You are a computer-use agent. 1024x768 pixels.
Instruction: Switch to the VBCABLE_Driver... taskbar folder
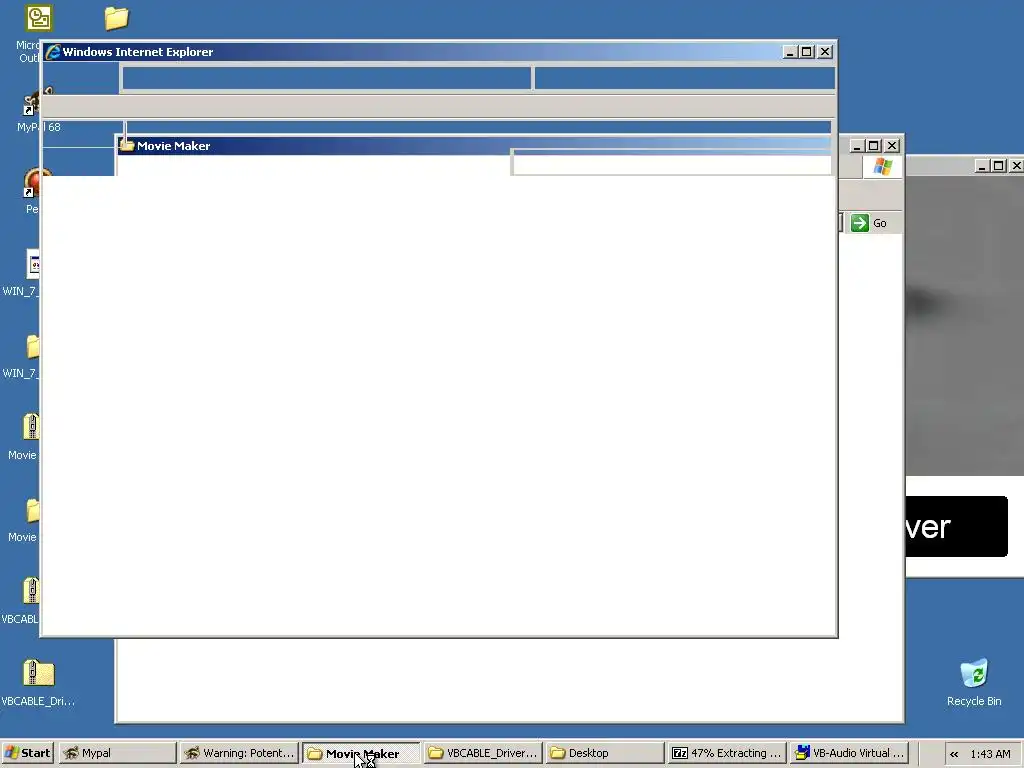[483, 753]
